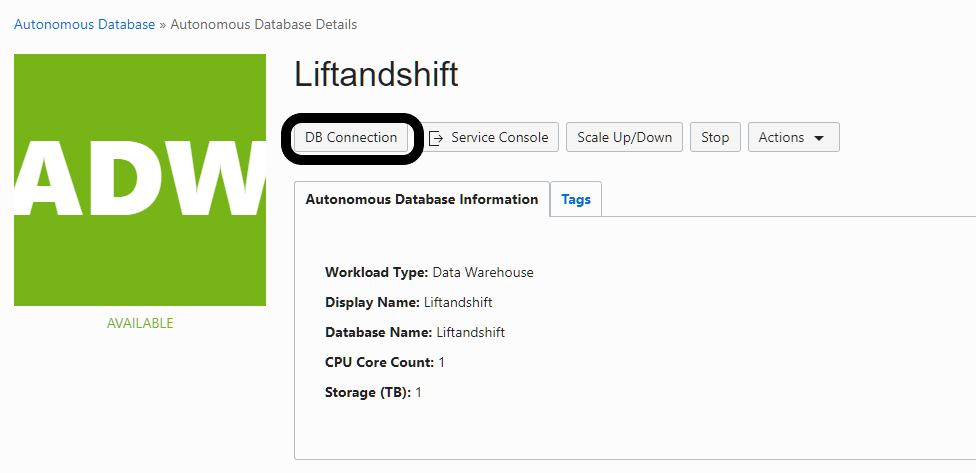Hit the Stop button
Viewport: 976px width, 473px height.
click(714, 137)
